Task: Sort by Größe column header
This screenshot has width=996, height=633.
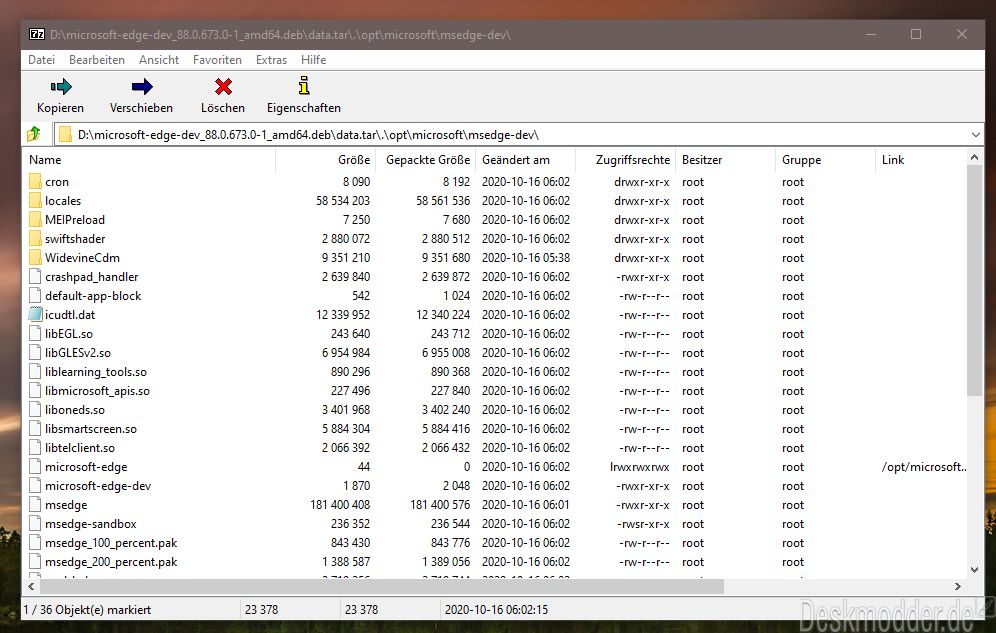Action: pyautogui.click(x=326, y=160)
